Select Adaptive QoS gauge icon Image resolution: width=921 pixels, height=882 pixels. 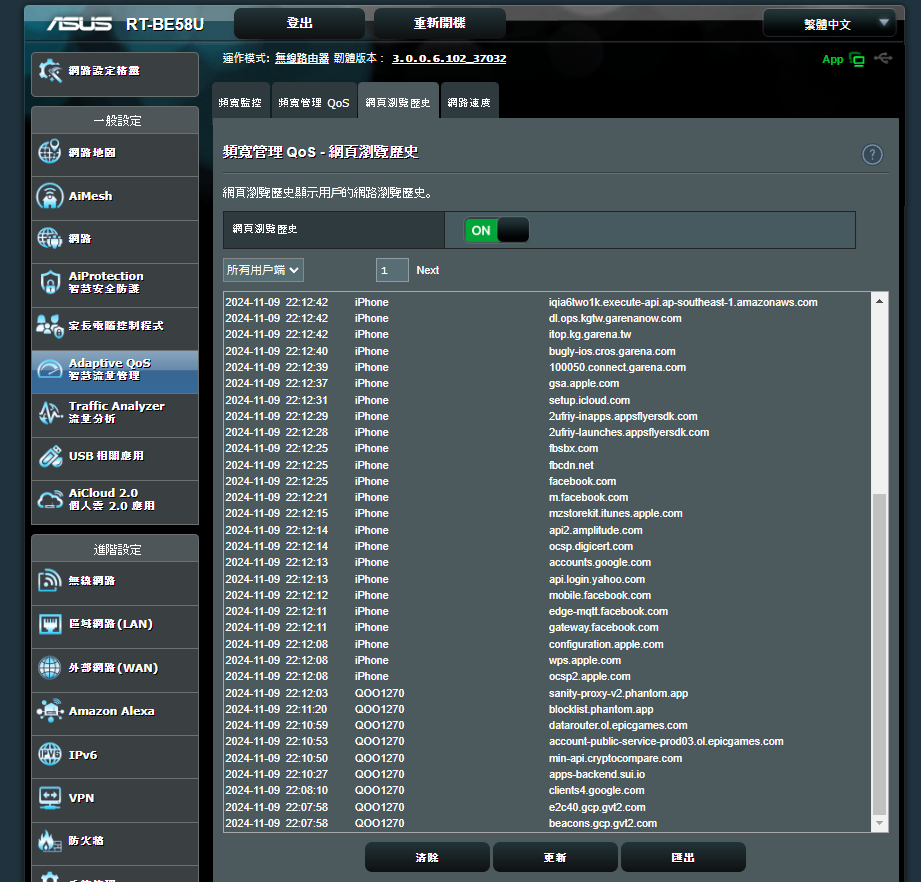pyautogui.click(x=49, y=369)
